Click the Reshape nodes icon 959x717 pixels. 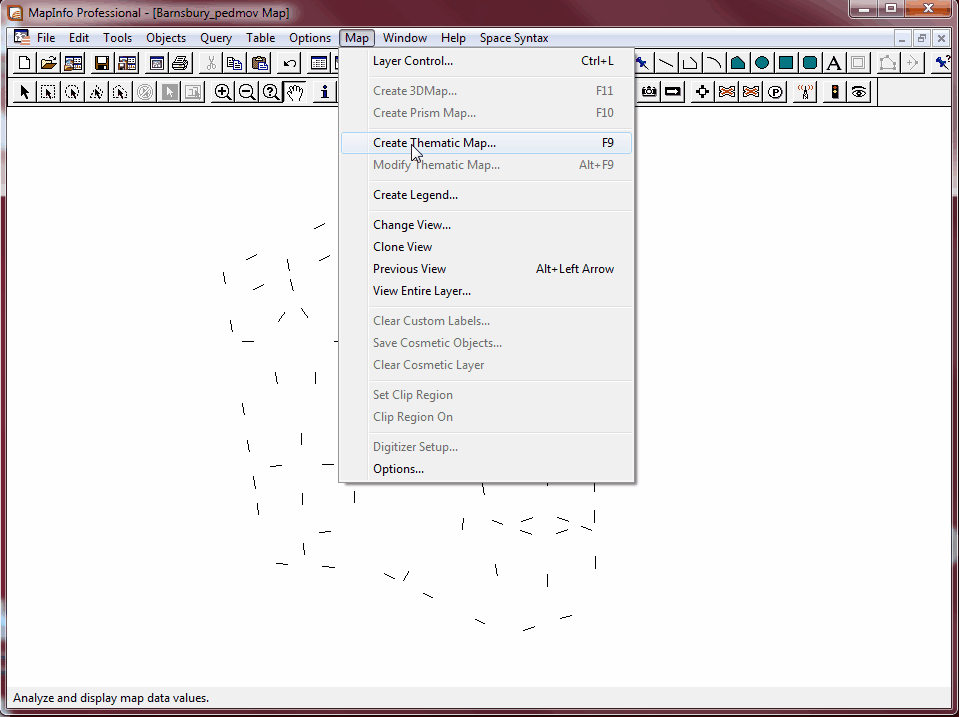(x=887, y=62)
